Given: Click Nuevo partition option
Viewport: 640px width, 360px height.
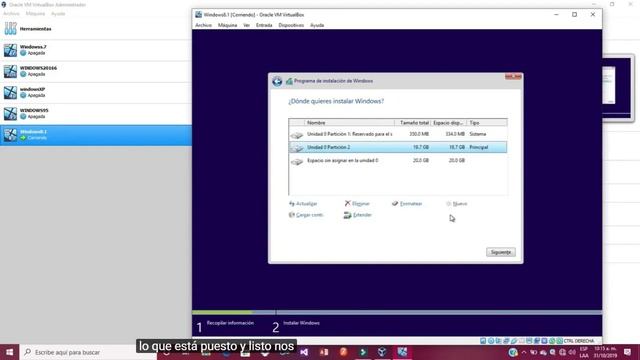Looking at the screenshot, I should 457,204.
